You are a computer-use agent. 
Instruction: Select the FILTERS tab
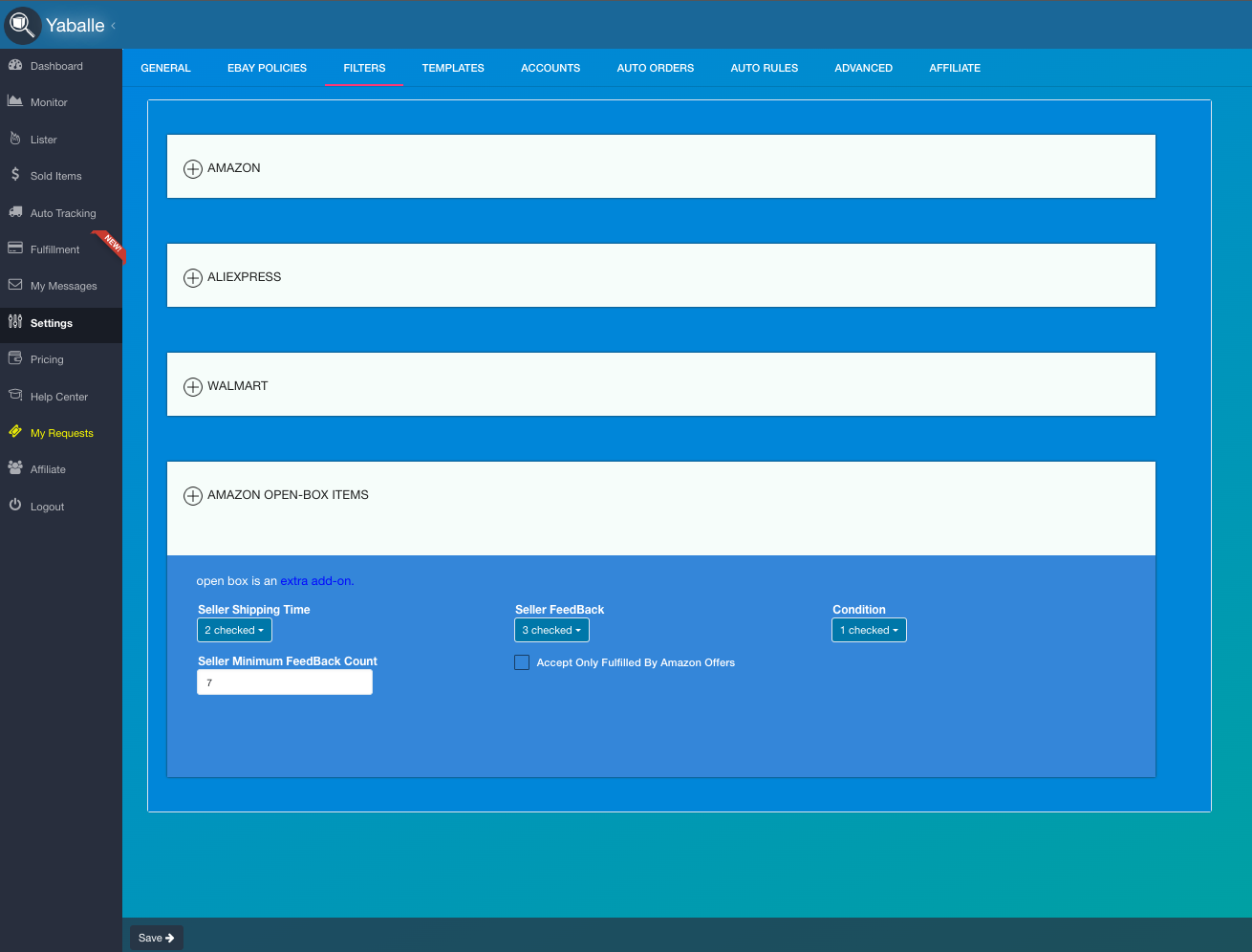pos(364,68)
